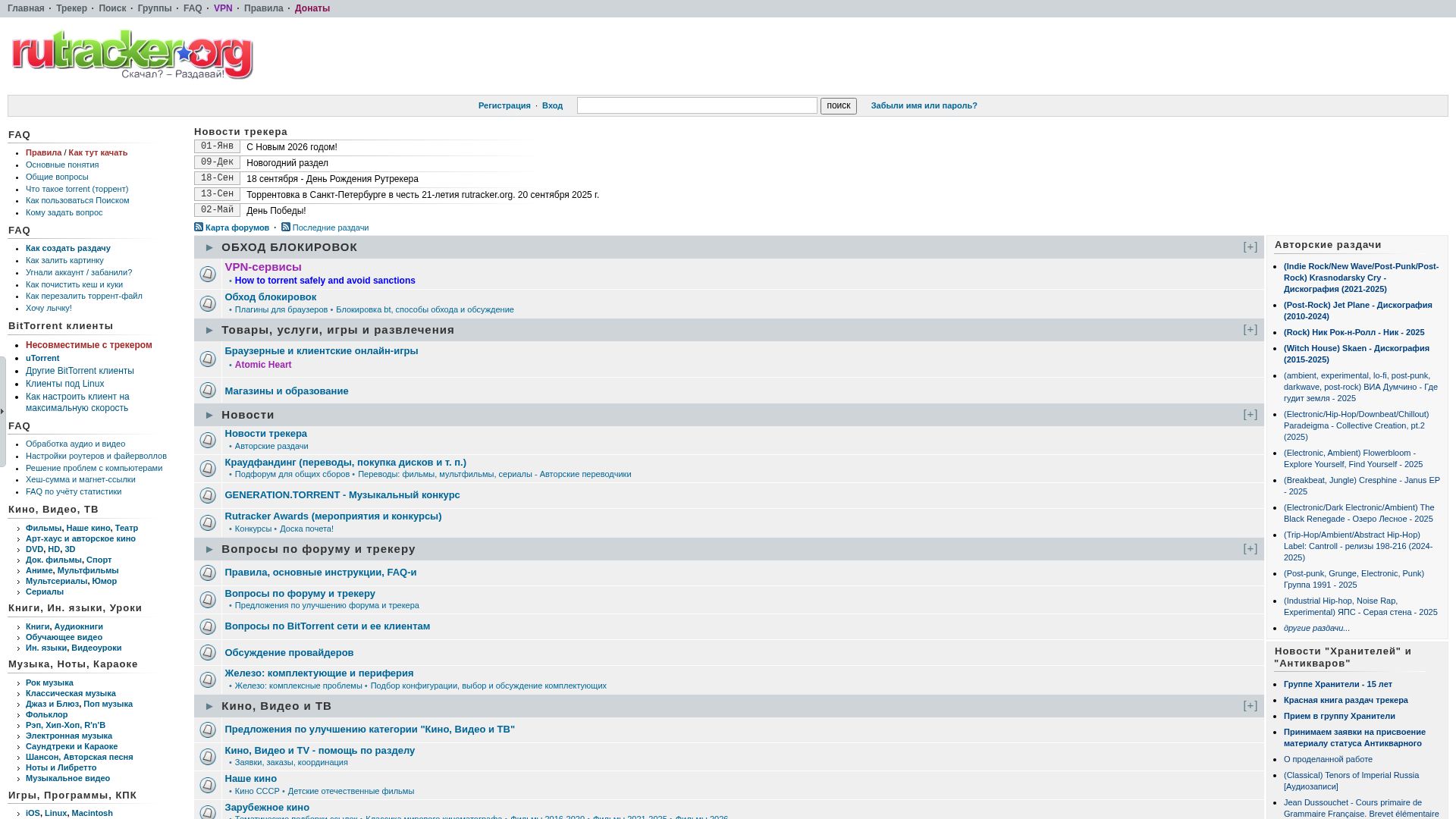Click forum icon beside Новости трекера forum
1456x819 pixels.
[x=208, y=440]
